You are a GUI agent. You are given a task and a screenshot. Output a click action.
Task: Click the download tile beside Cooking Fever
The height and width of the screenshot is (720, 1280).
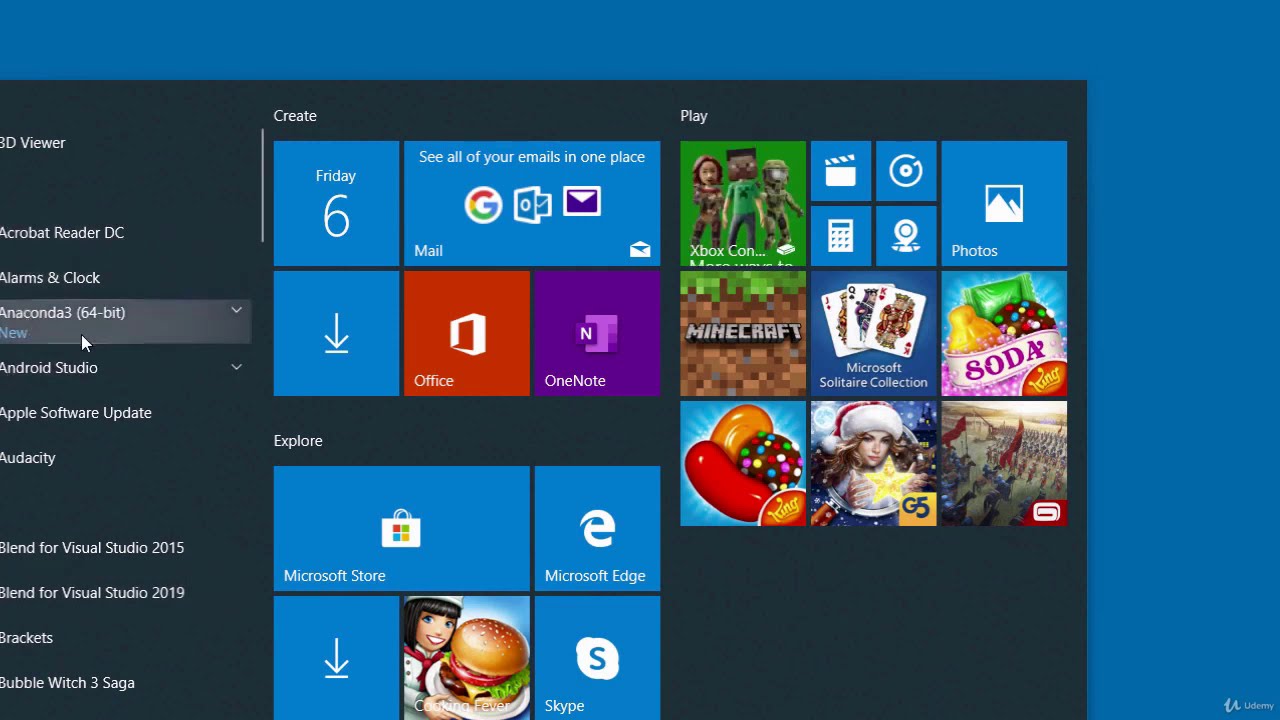pos(336,658)
